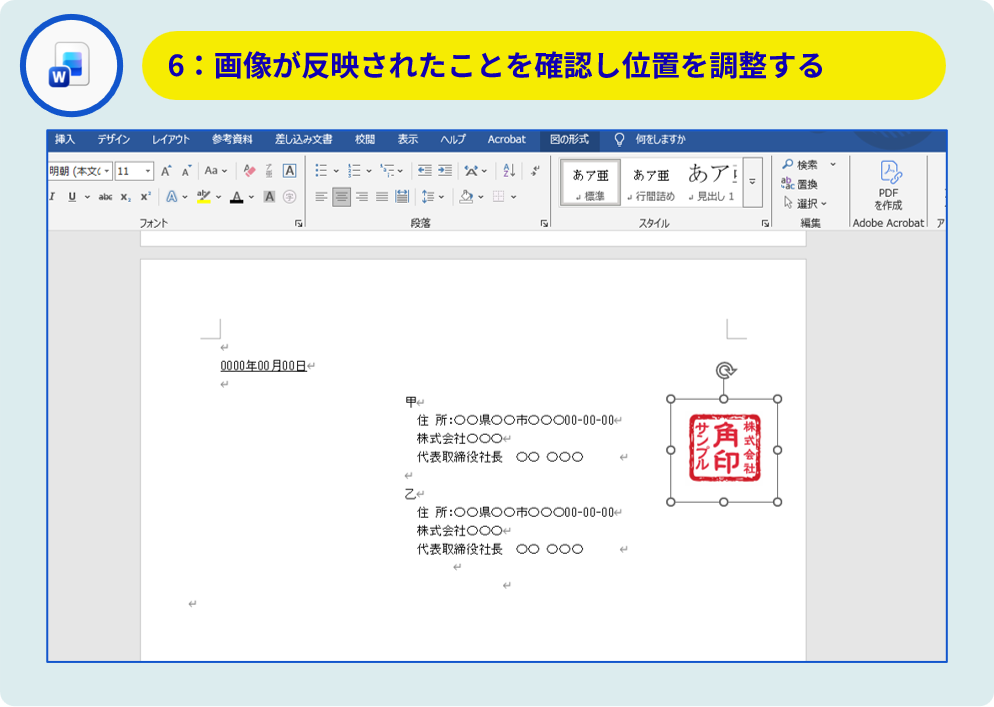The height and width of the screenshot is (707, 994).
Task: Click the clear formatting eraser icon
Action: point(249,171)
